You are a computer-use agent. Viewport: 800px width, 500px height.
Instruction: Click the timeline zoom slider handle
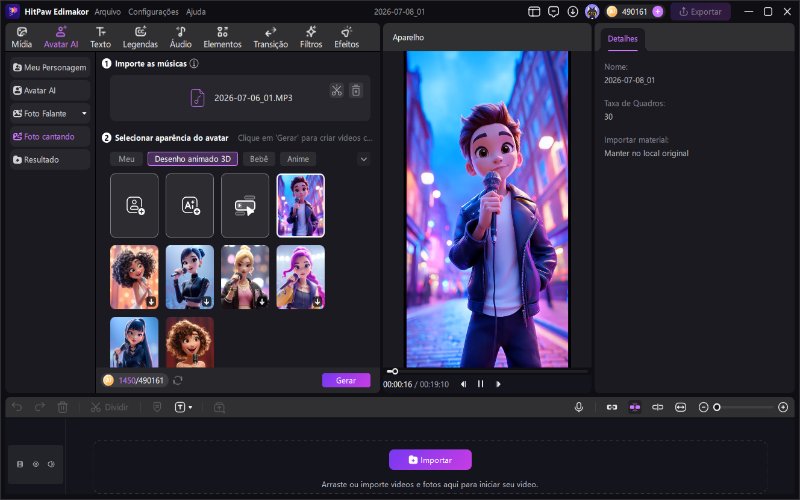point(717,407)
